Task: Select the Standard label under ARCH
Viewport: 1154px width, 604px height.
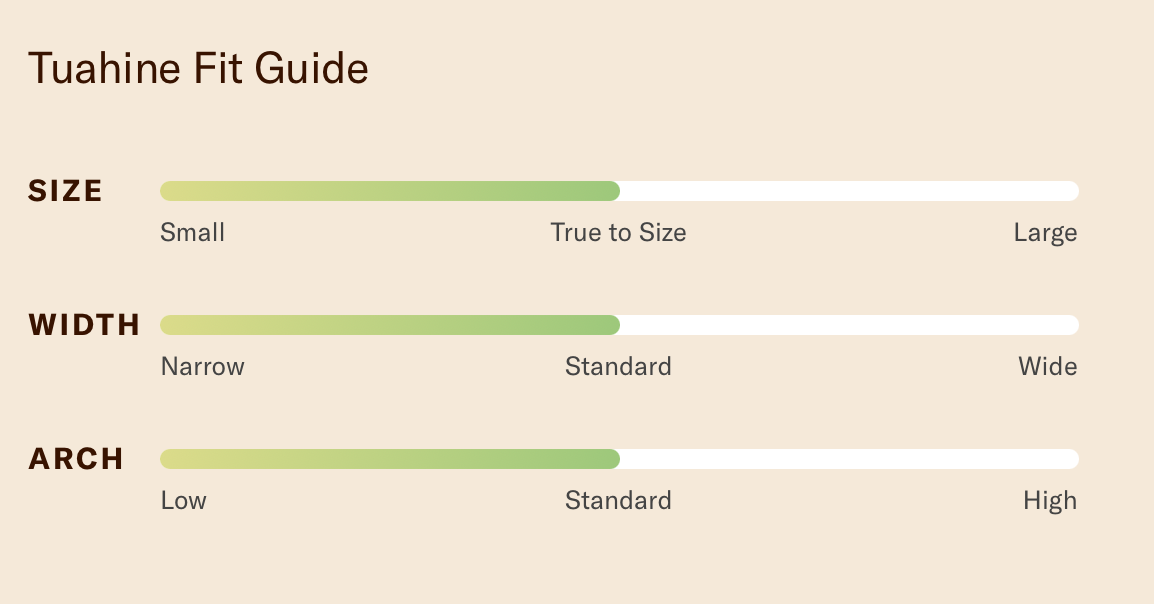Action: coord(618,500)
